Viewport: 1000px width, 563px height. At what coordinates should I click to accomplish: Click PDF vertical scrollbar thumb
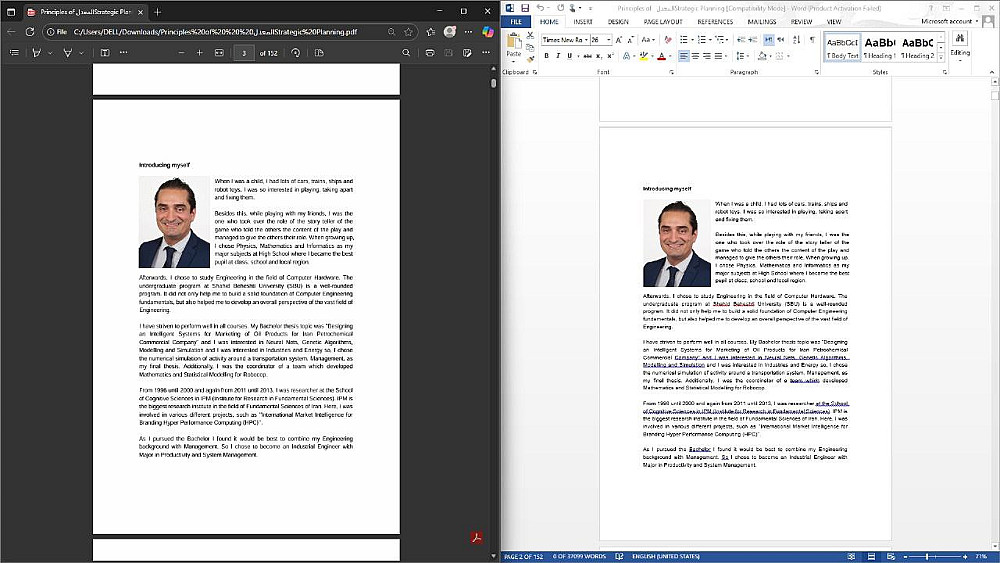coord(493,83)
